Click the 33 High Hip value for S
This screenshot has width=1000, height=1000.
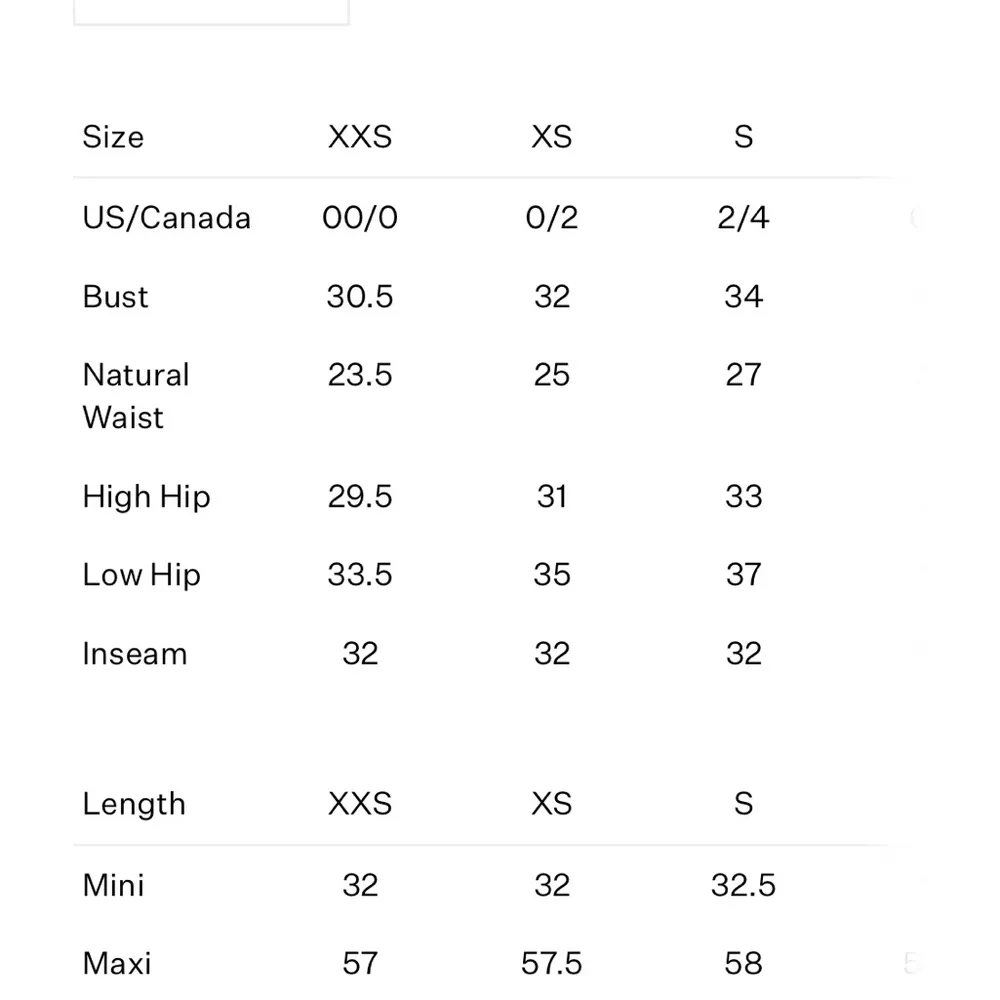[x=743, y=497]
